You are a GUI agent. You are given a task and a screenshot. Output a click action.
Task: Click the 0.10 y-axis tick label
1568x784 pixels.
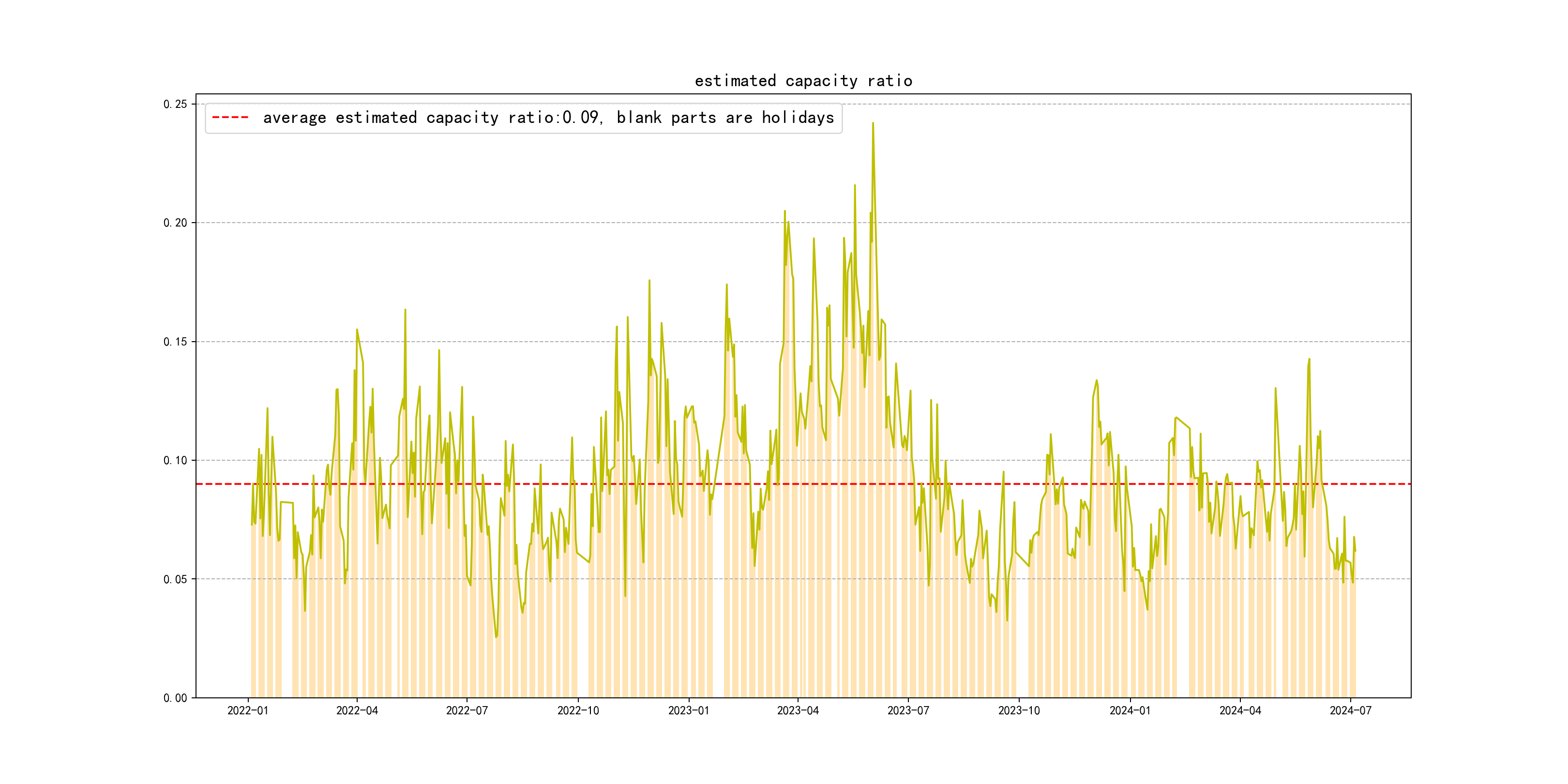click(x=175, y=460)
